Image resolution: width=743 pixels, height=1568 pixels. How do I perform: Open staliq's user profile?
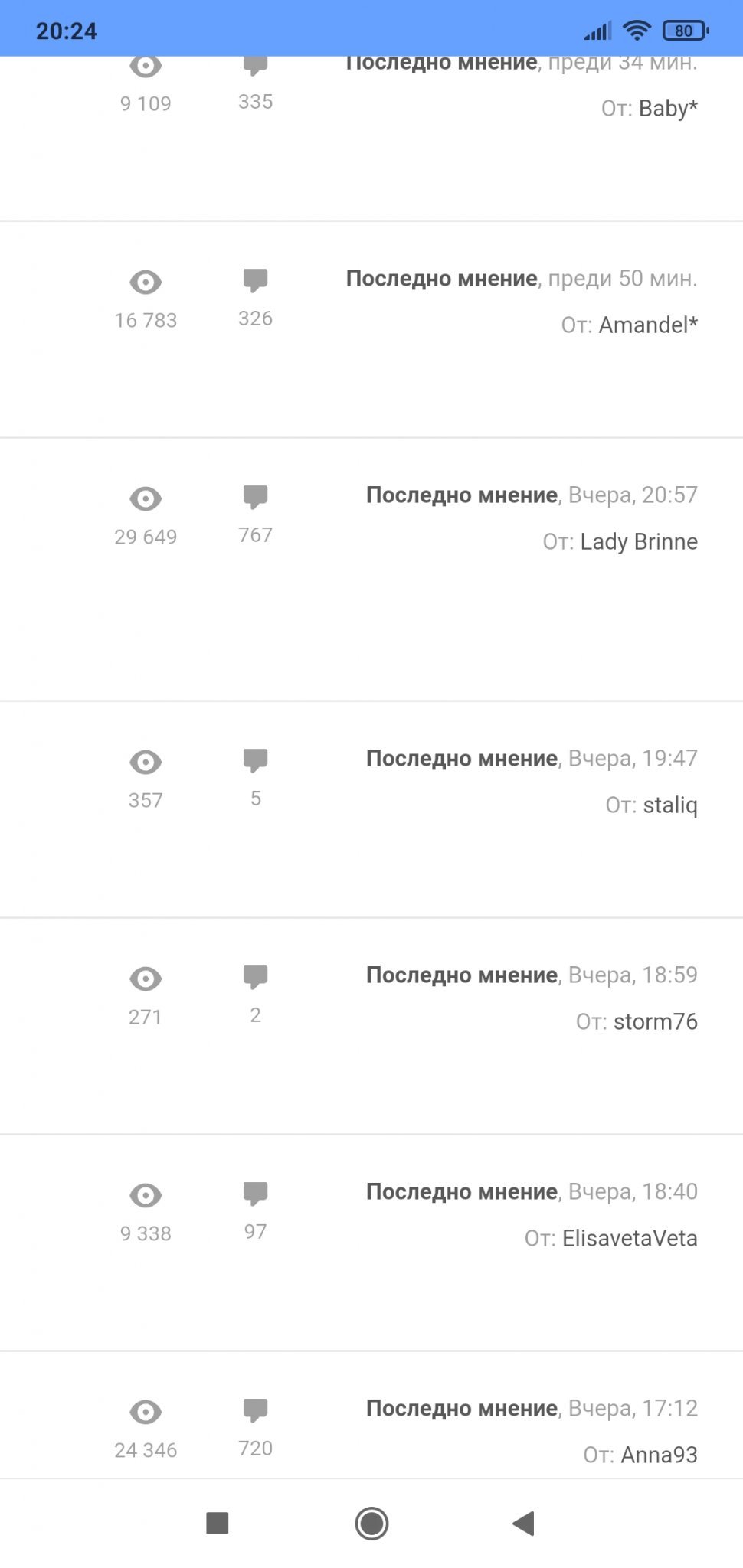669,805
